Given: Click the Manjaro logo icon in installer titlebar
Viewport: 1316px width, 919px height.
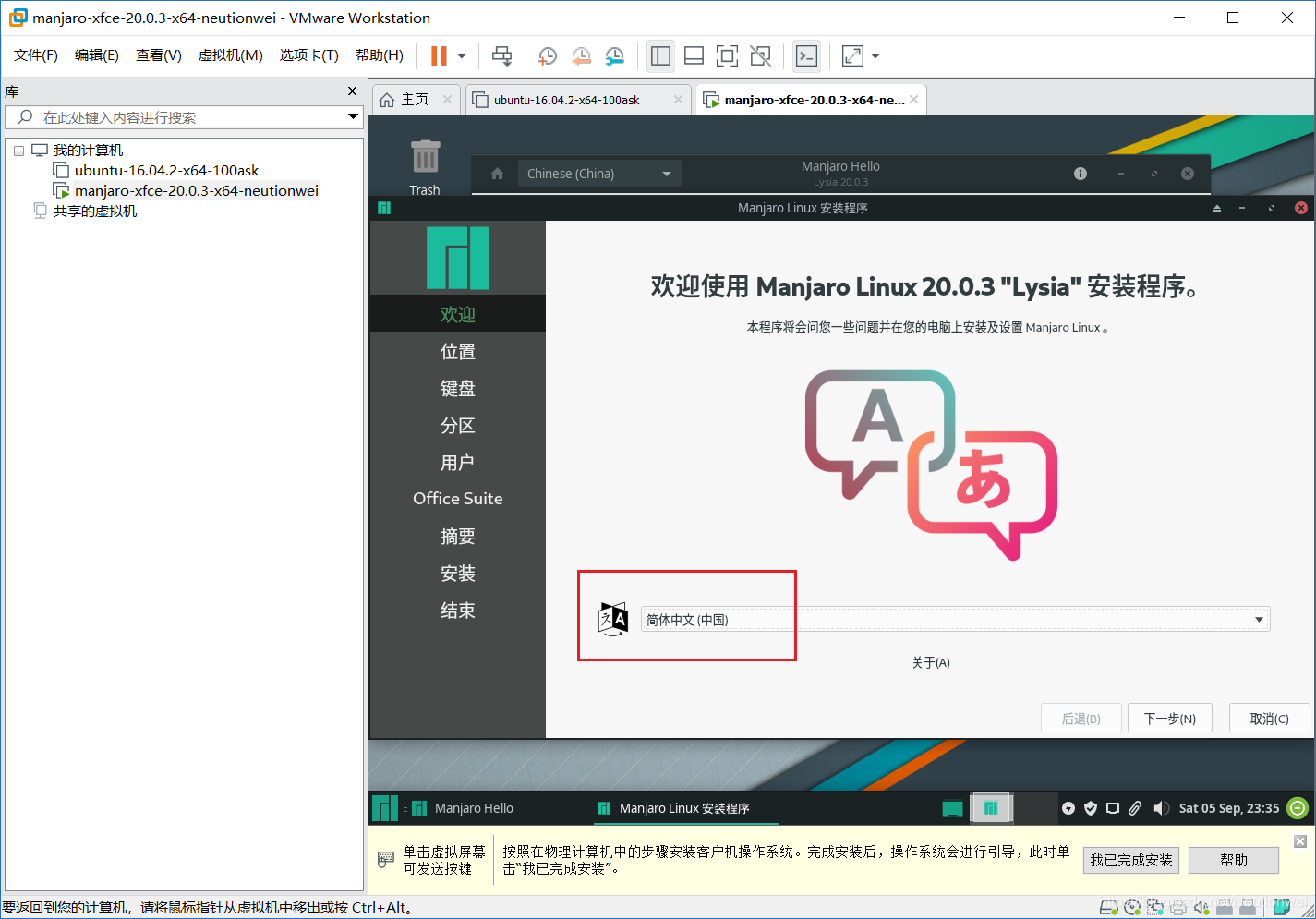Looking at the screenshot, I should 384,208.
